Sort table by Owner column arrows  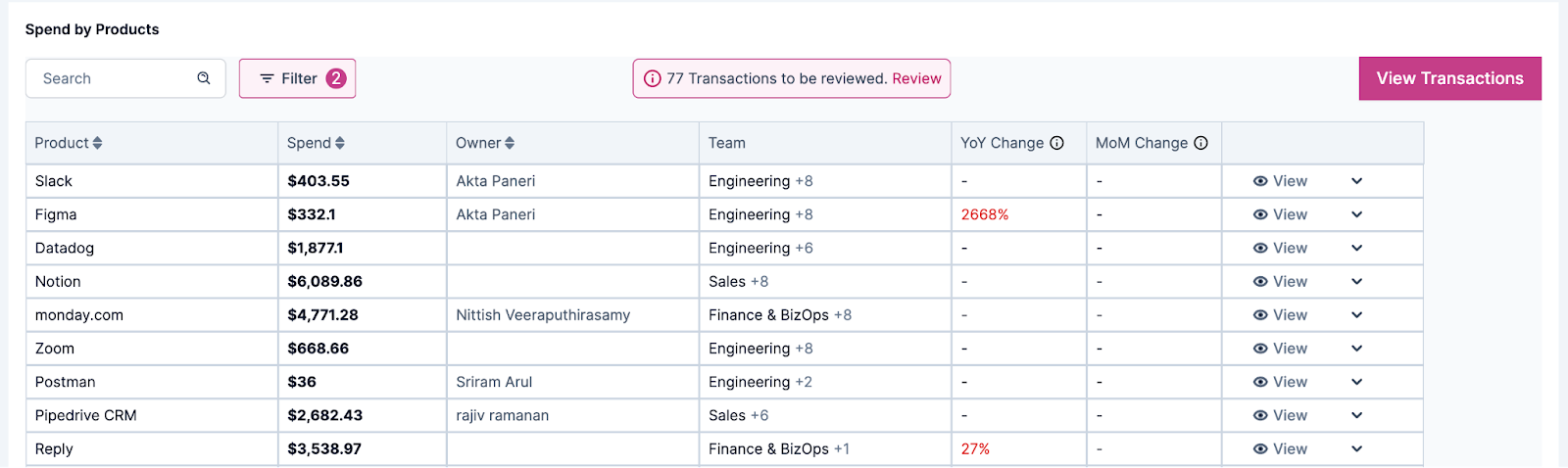[510, 143]
